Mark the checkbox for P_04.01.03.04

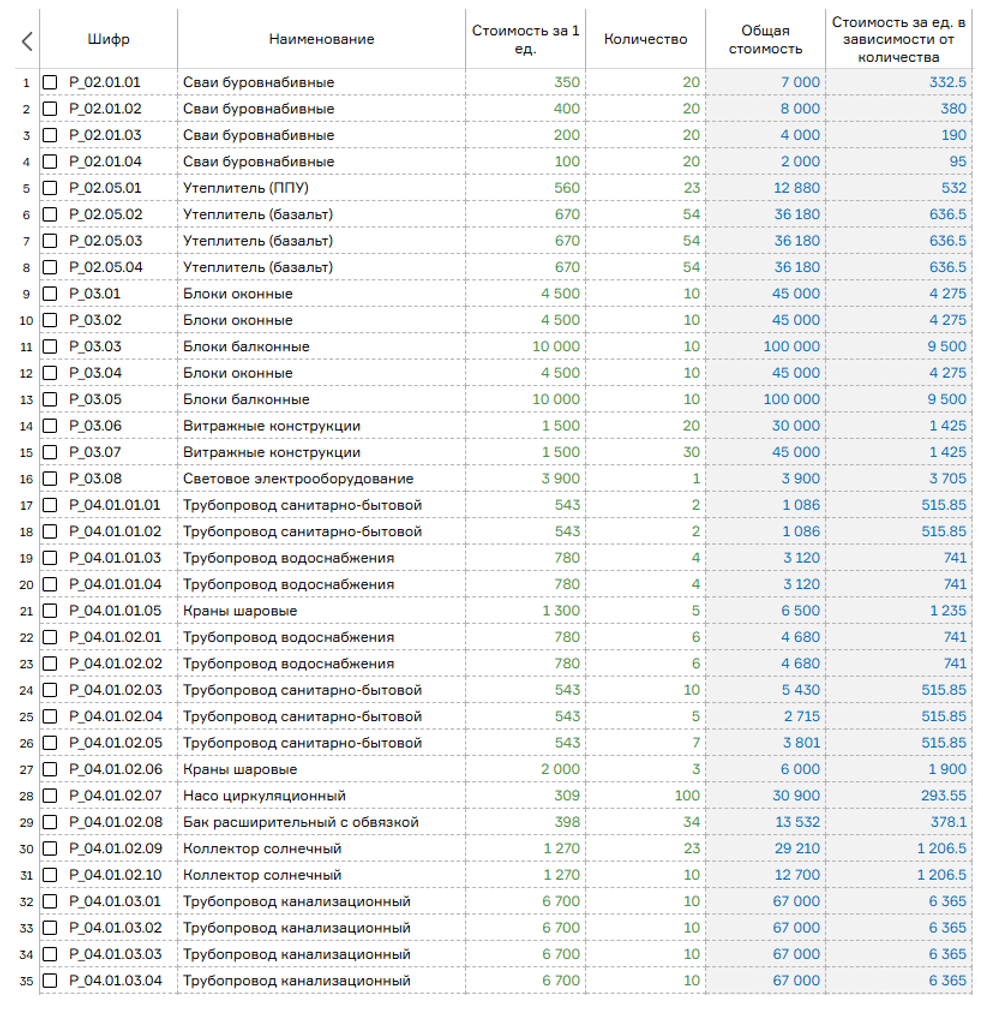[51, 981]
